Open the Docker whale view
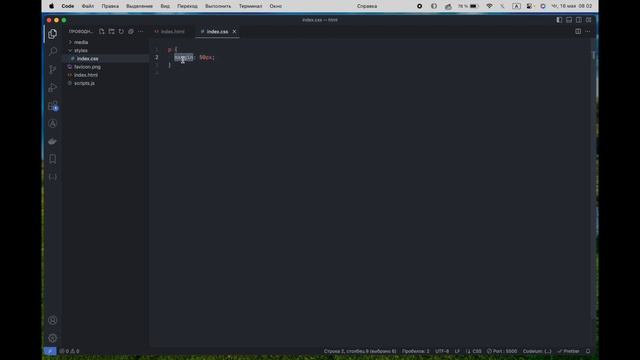The image size is (640, 360). pyautogui.click(x=53, y=141)
